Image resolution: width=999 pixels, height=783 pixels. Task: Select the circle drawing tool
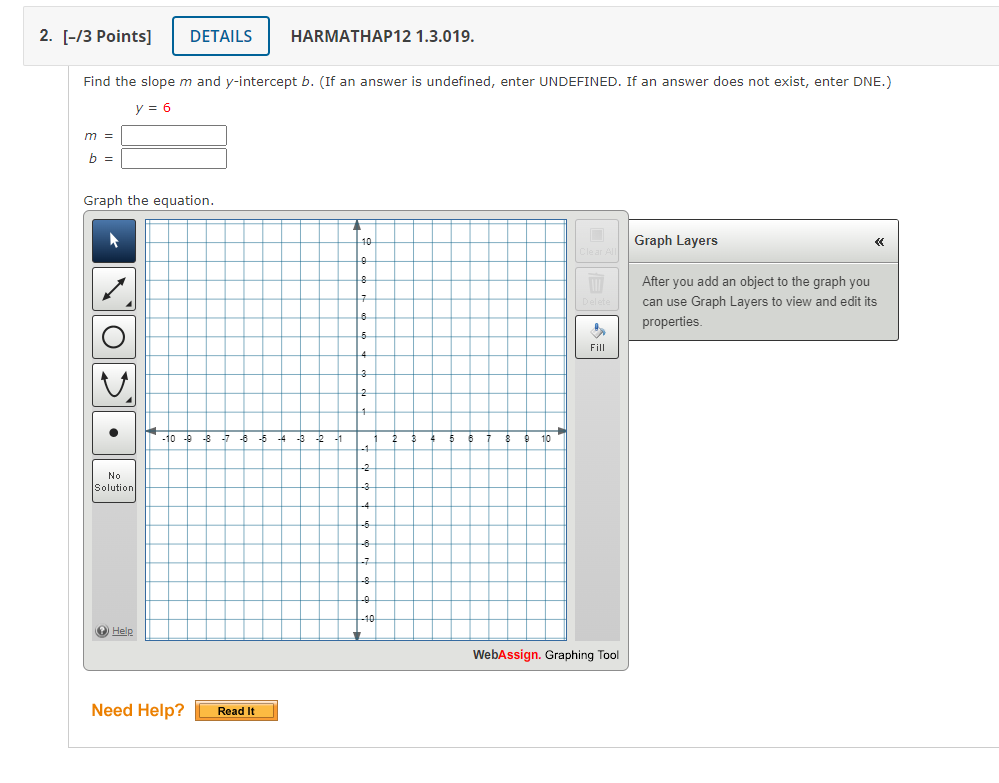click(113, 336)
